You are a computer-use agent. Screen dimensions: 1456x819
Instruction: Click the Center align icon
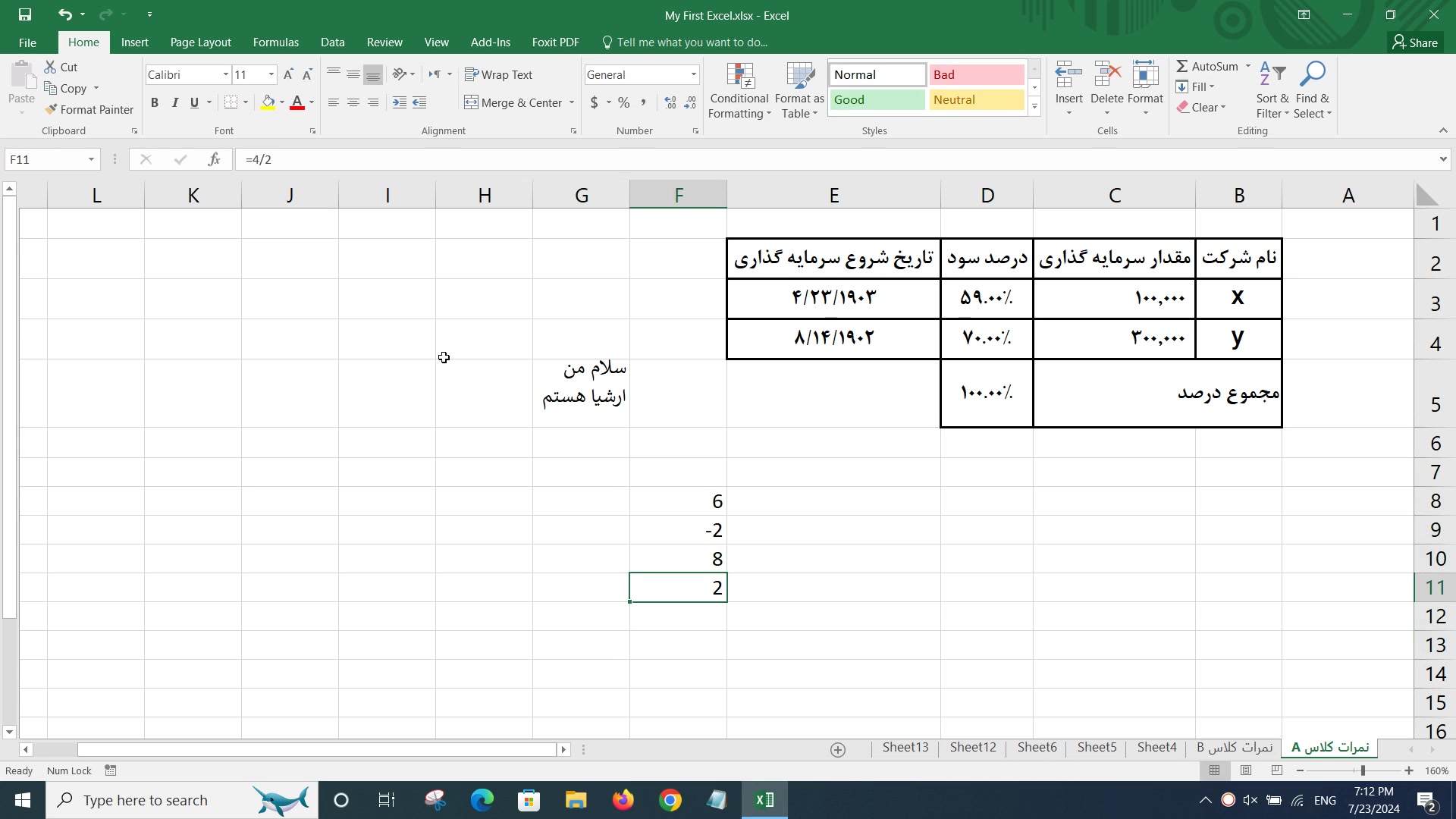point(353,102)
